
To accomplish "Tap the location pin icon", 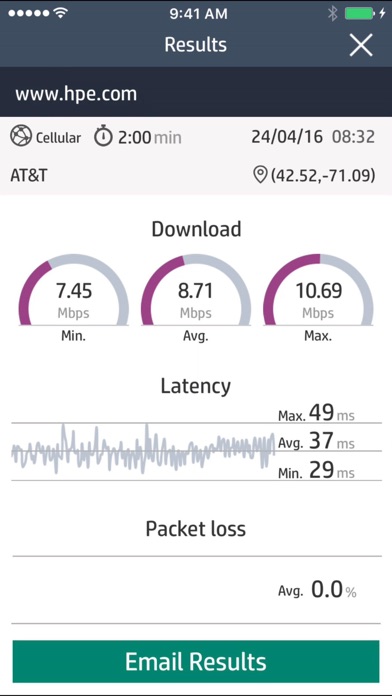I will tap(260, 176).
